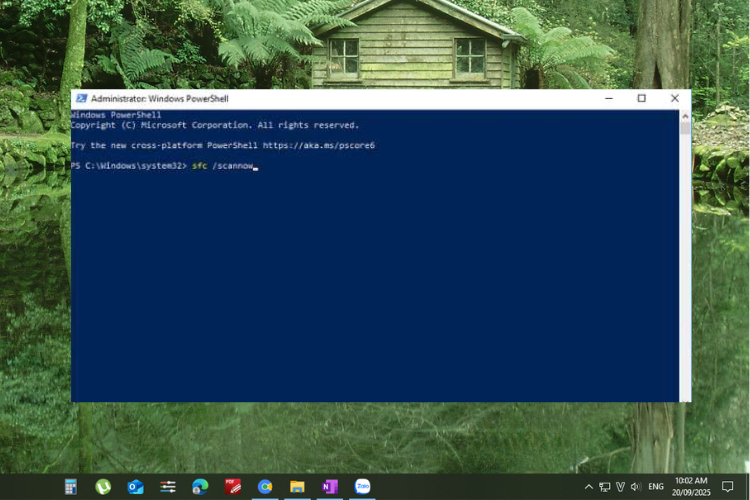This screenshot has height=500, width=750.
Task: Change input language from ENG
Action: 656,487
